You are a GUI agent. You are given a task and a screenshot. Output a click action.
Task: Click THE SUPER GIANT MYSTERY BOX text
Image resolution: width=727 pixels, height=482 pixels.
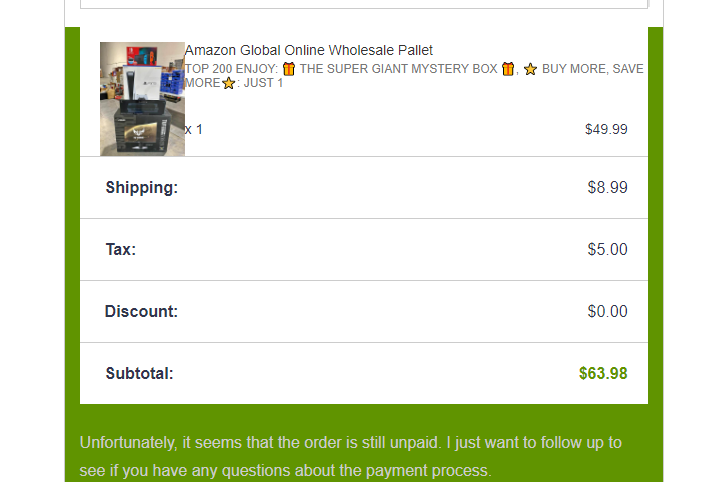398,69
